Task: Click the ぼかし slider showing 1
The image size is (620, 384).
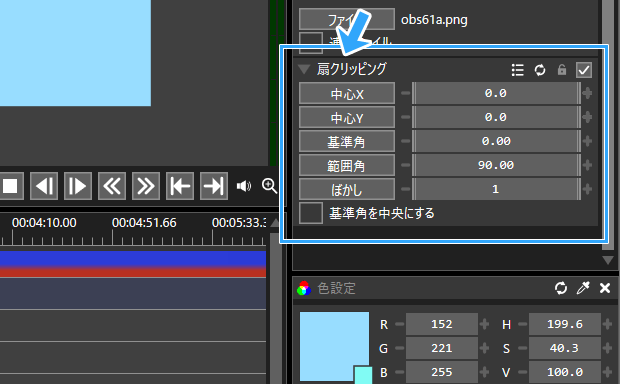Action: [x=496, y=189]
